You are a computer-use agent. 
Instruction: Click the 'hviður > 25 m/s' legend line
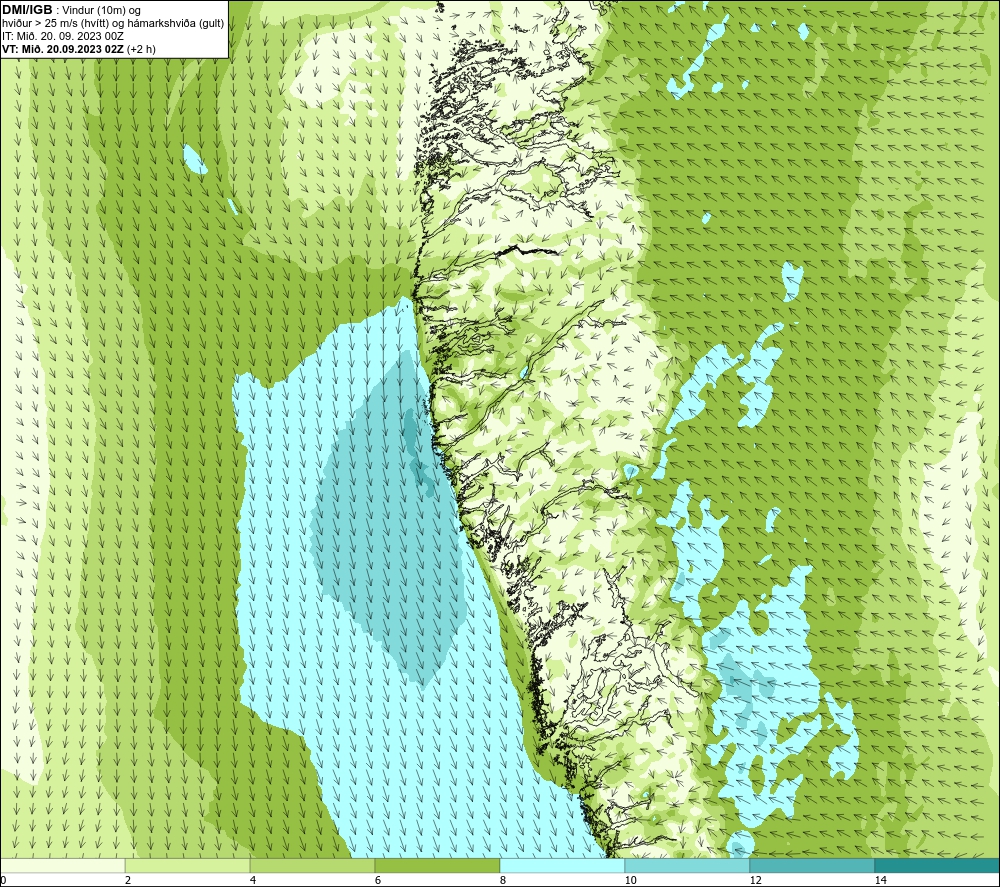113,24
